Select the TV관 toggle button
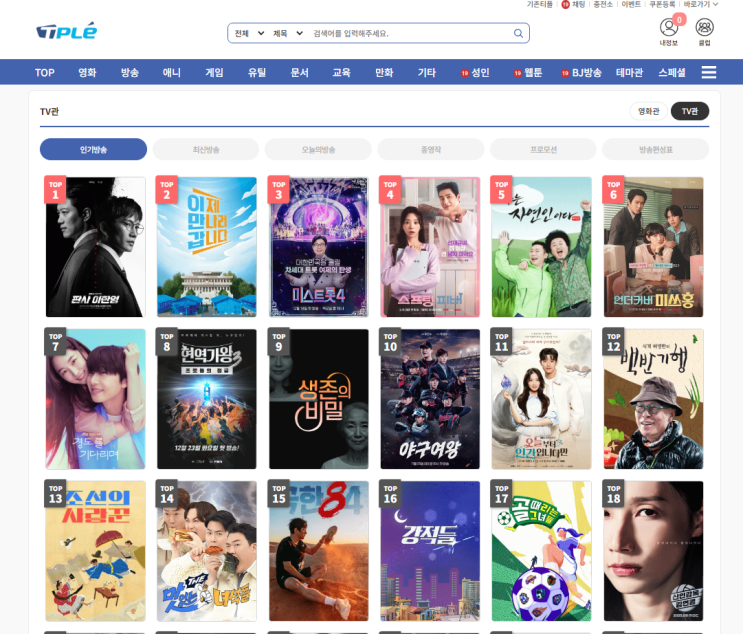 (690, 111)
